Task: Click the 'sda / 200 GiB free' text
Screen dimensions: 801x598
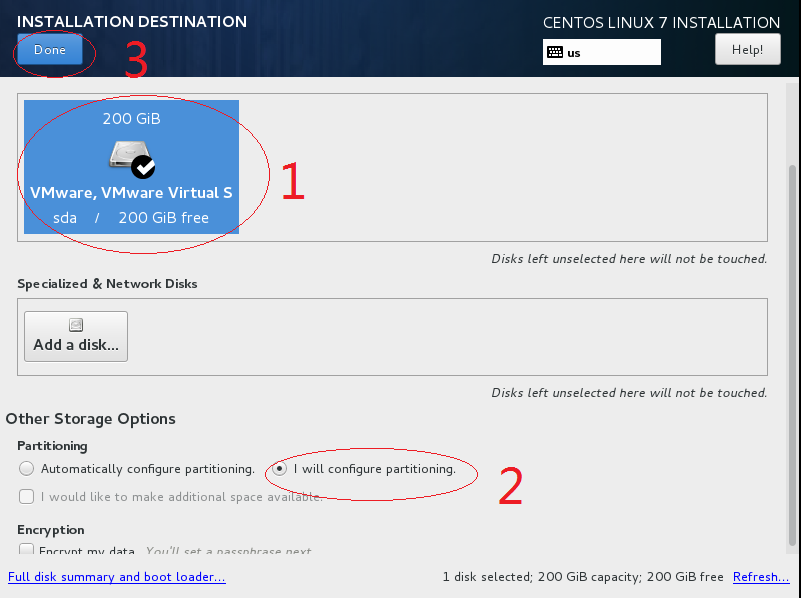Action: 131,218
